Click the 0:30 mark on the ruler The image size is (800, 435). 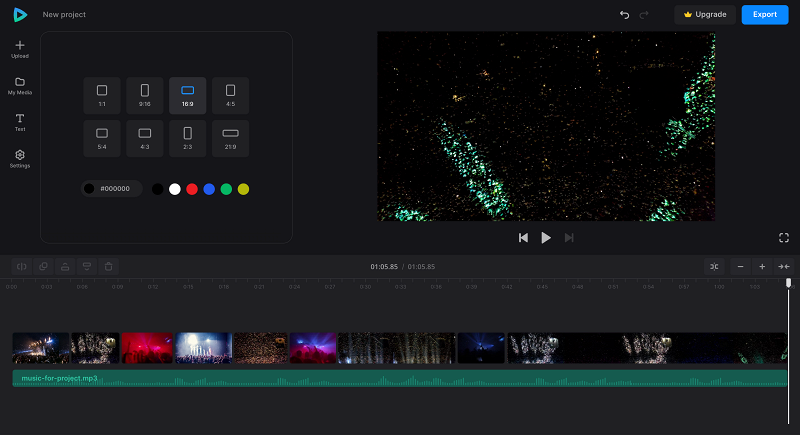tap(365, 287)
